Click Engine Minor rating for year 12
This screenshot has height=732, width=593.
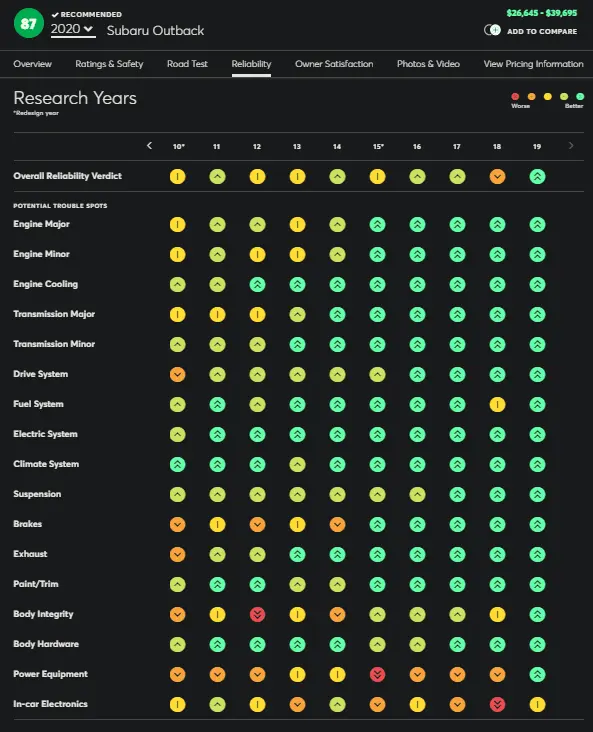coord(257,254)
